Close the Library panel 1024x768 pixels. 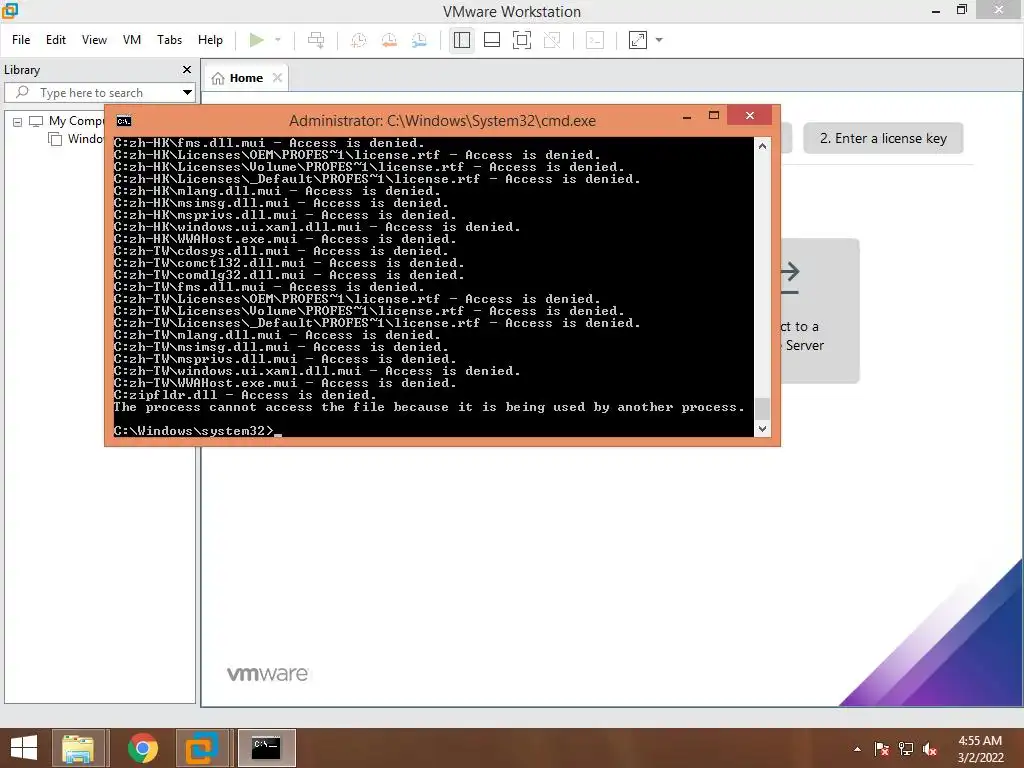(187, 69)
